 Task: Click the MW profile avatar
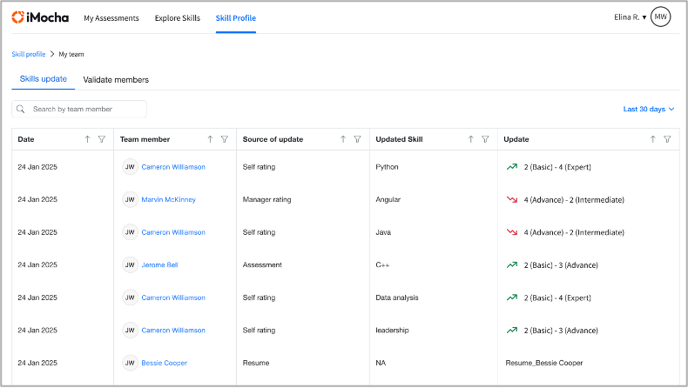[x=661, y=17]
